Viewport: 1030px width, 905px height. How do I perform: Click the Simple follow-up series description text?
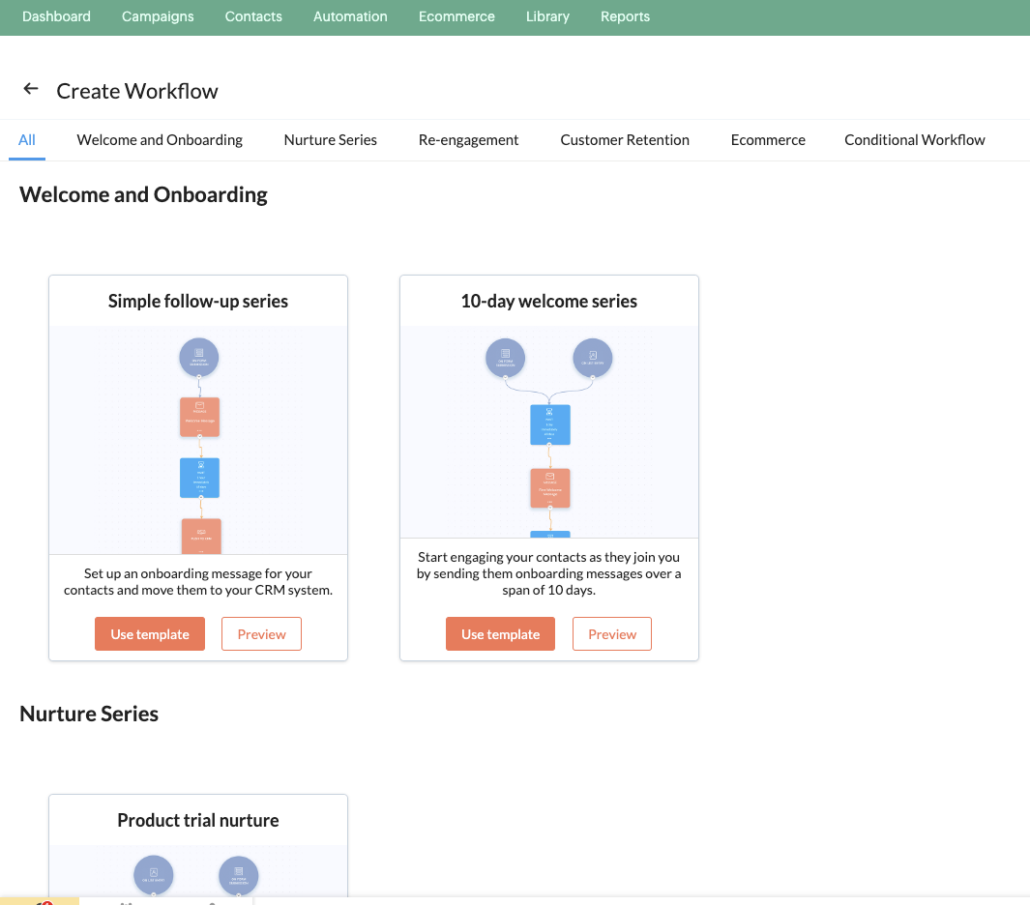pos(198,582)
